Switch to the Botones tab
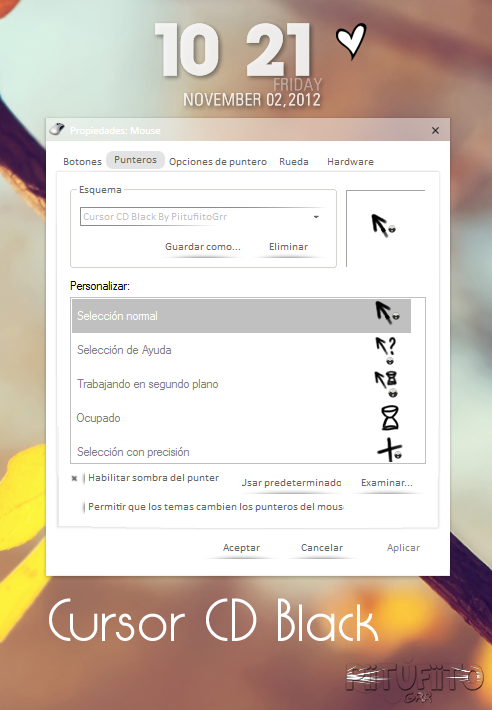 pyautogui.click(x=82, y=162)
